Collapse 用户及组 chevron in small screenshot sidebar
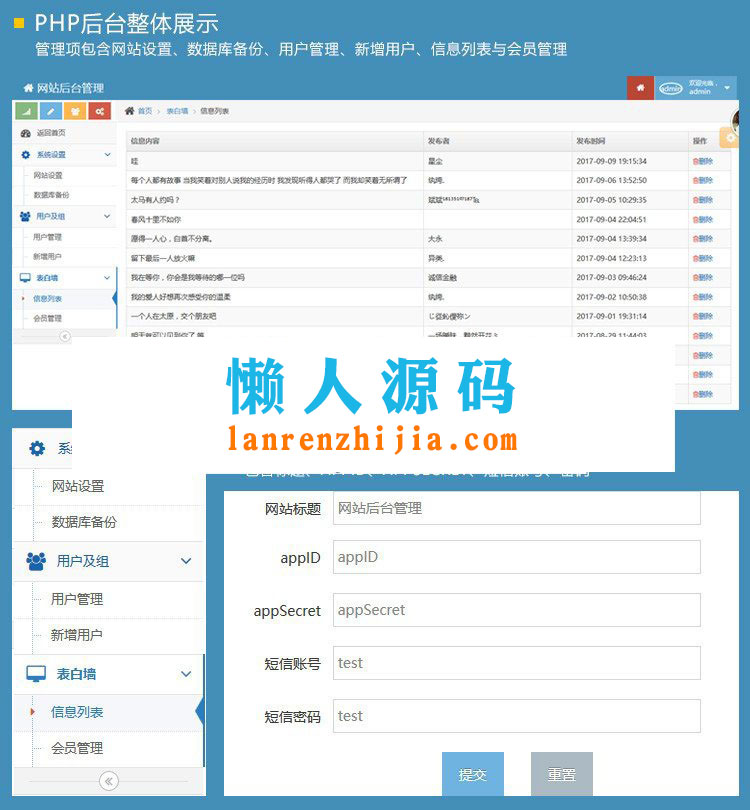 [x=107, y=216]
